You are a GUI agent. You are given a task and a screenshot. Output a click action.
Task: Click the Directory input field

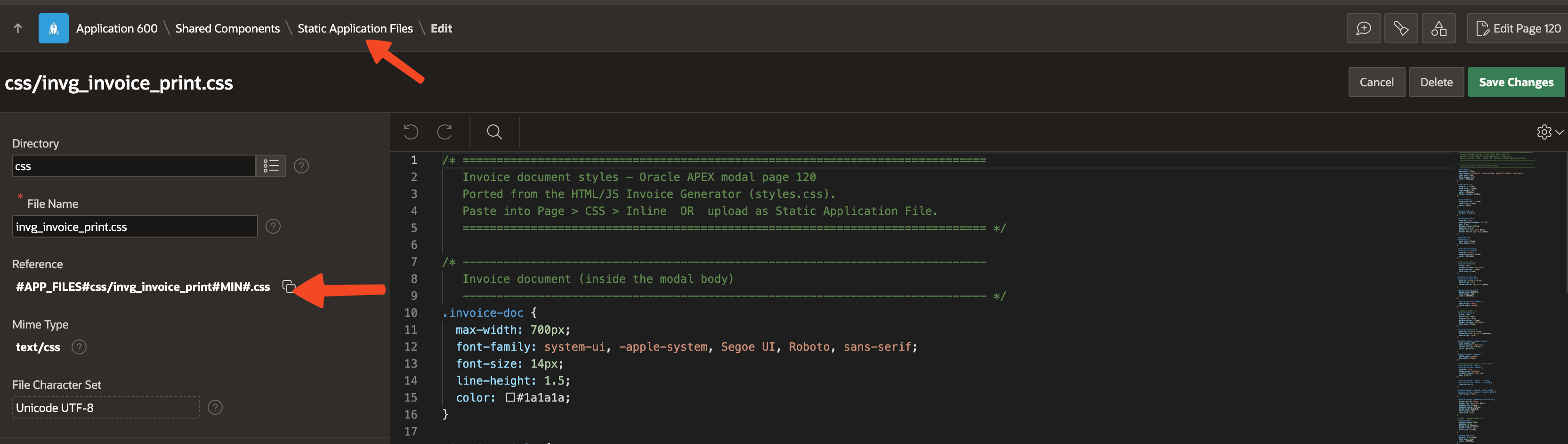pos(133,165)
